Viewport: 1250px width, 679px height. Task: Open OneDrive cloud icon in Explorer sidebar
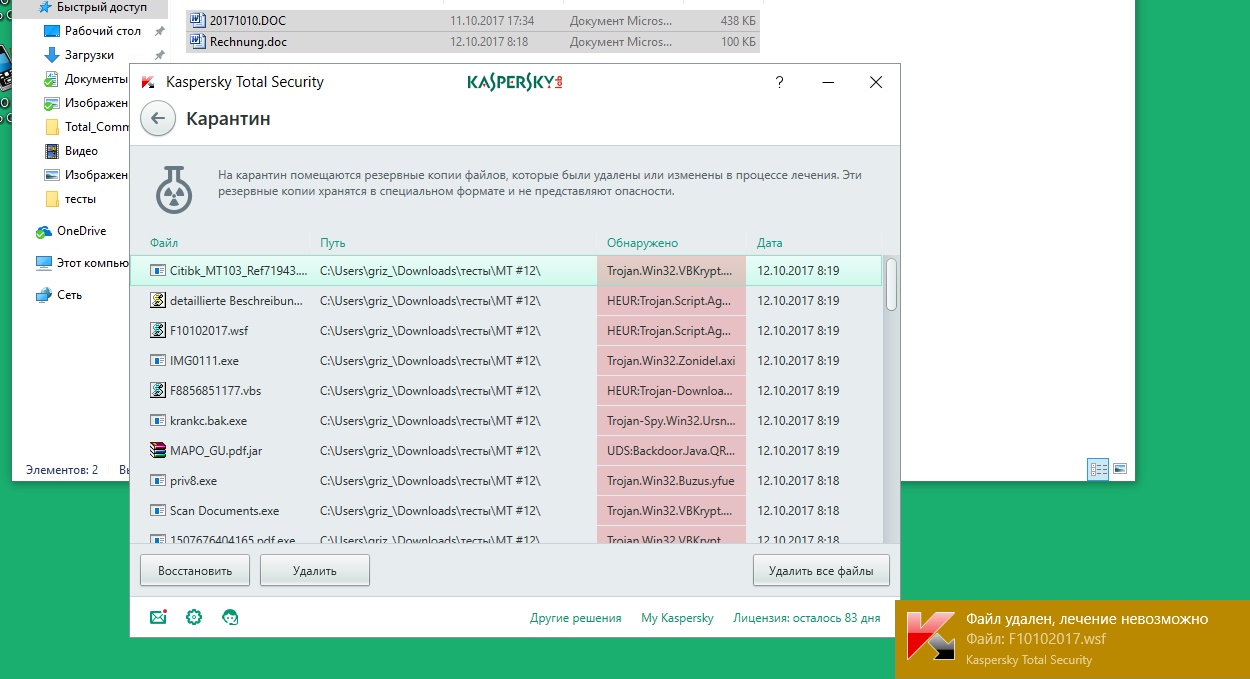44,231
